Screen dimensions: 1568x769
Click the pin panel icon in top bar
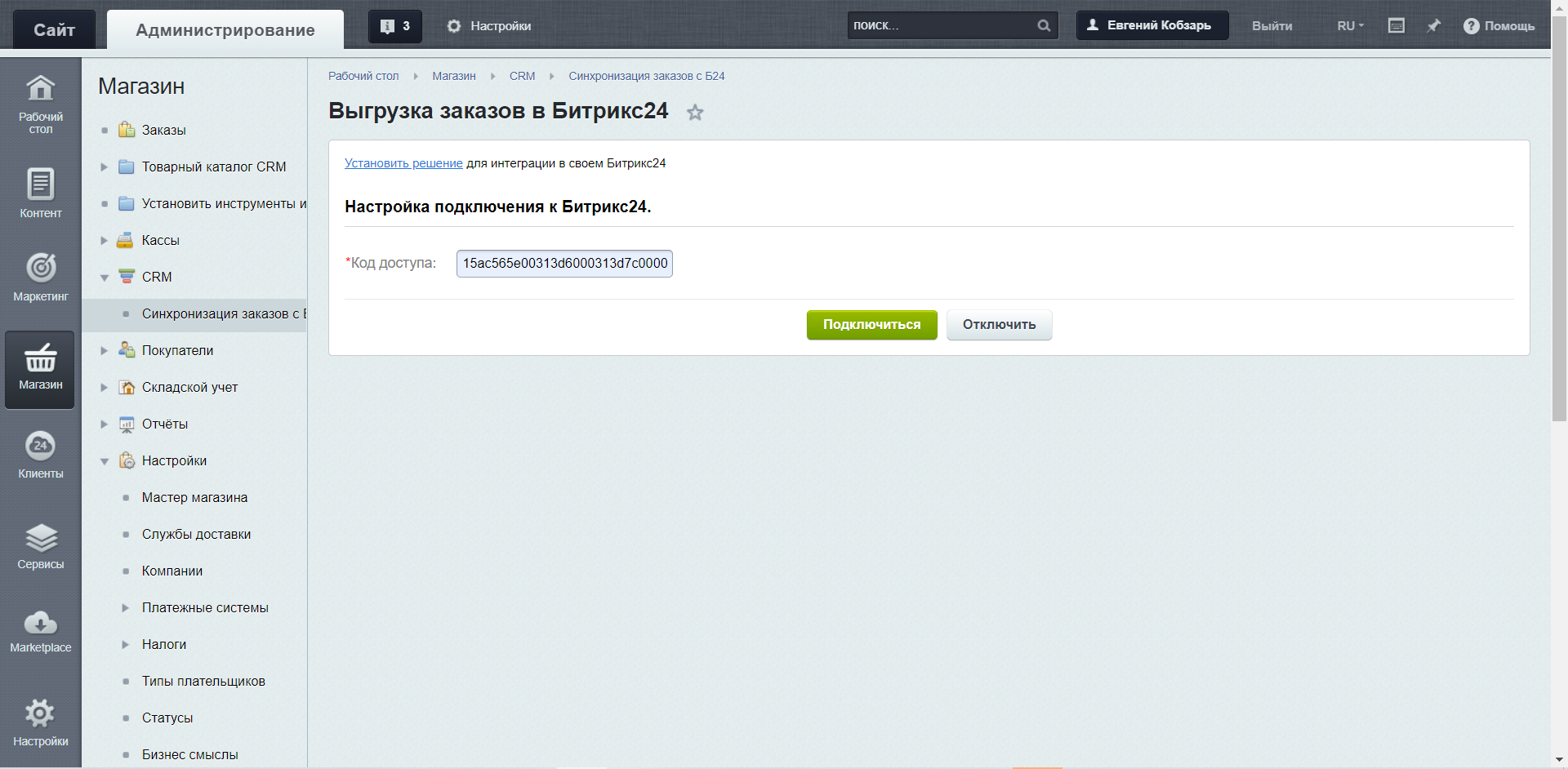pyautogui.click(x=1433, y=26)
